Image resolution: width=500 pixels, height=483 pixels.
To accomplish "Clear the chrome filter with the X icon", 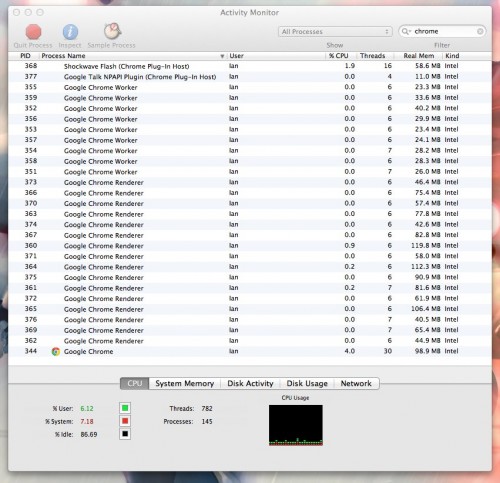I will [480, 31].
